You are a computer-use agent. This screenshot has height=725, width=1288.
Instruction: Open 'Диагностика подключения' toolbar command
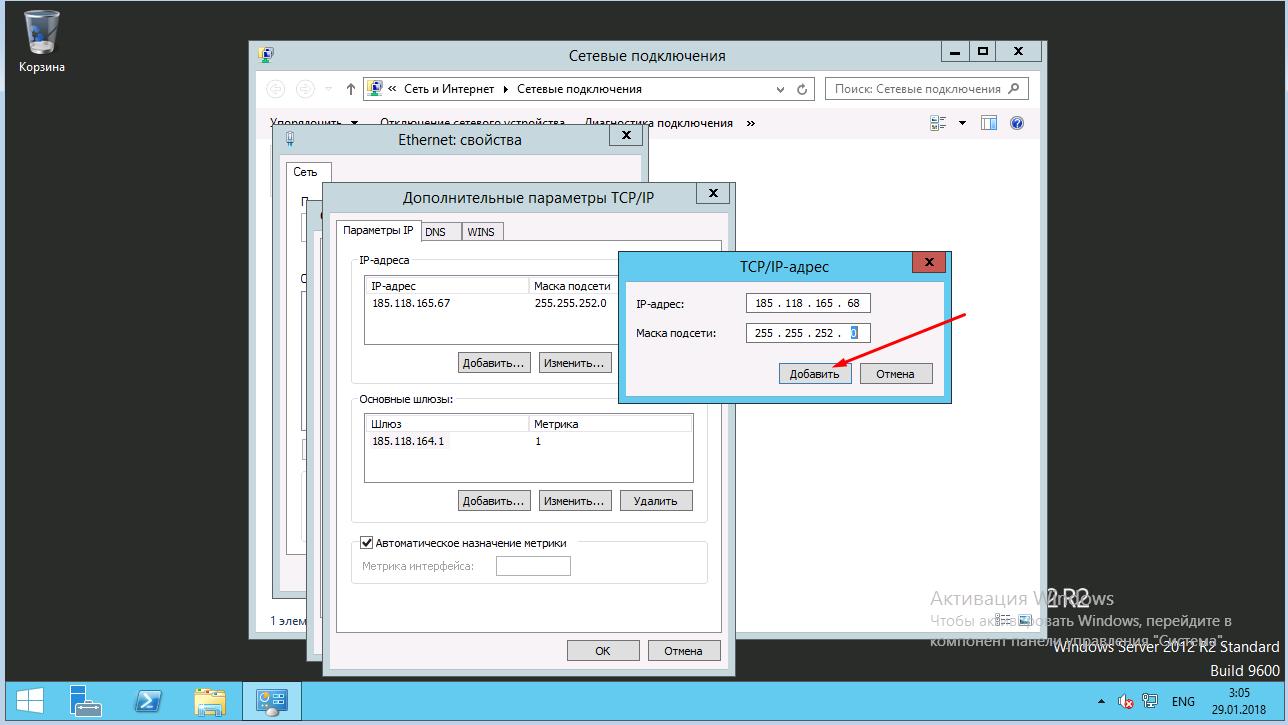tap(658, 123)
